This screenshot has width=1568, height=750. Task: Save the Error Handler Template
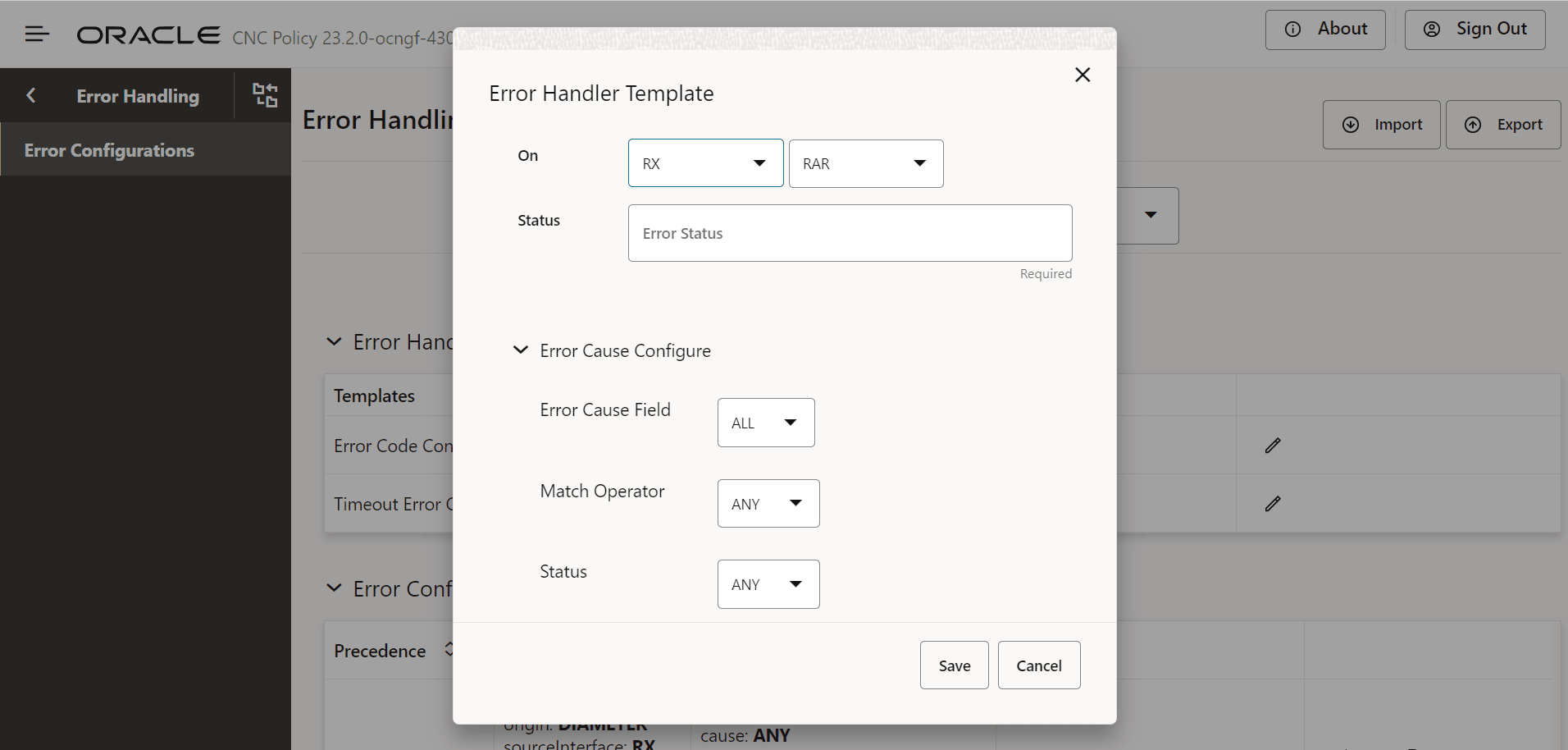[x=954, y=665]
